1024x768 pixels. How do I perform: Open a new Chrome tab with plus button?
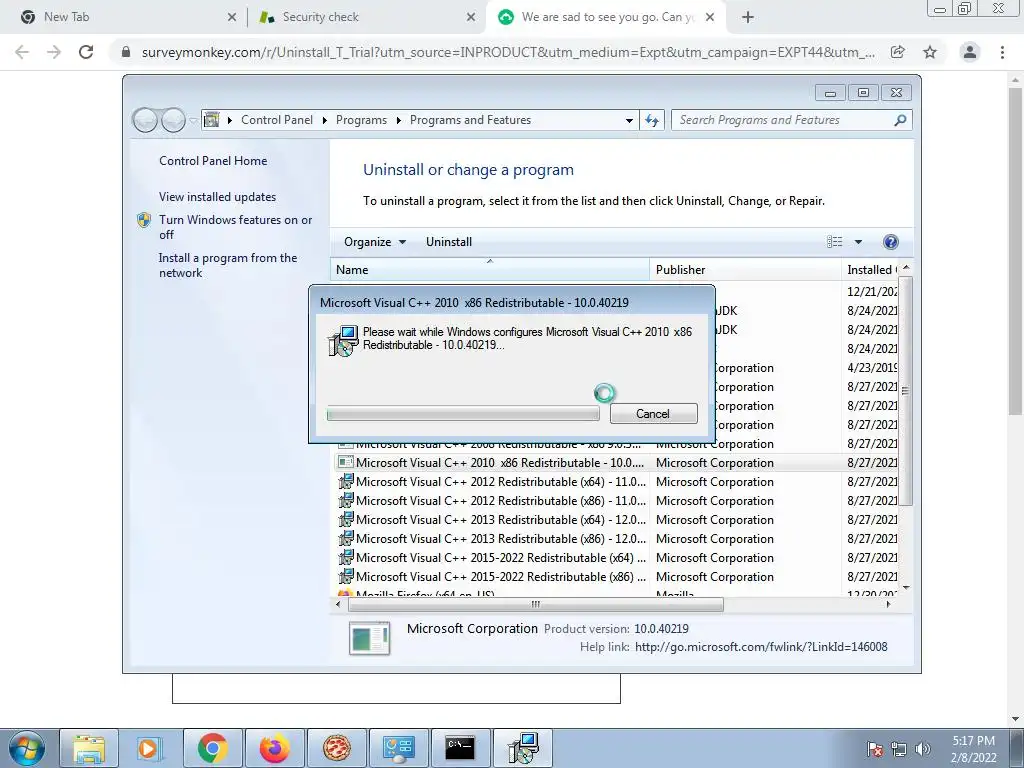748,17
